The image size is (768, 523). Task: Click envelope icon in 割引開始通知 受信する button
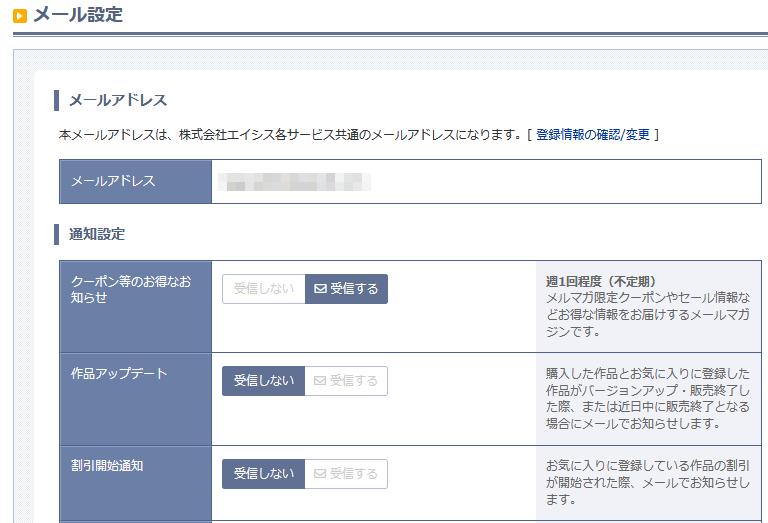coord(320,474)
